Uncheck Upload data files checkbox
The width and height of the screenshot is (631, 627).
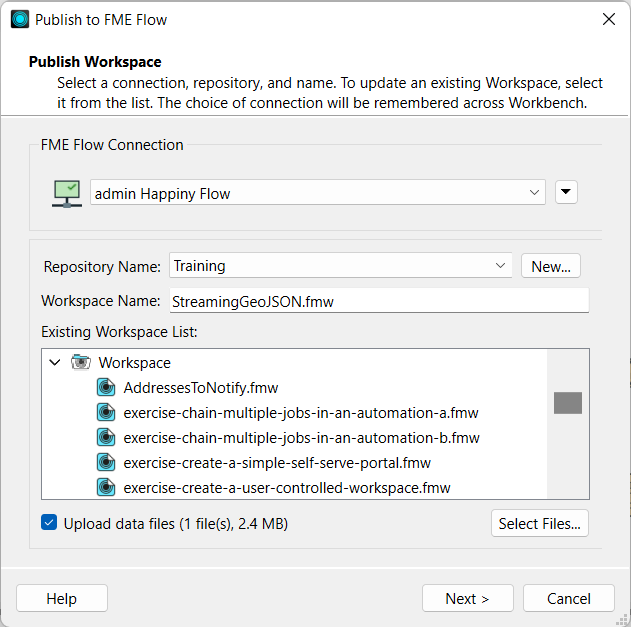tap(49, 522)
